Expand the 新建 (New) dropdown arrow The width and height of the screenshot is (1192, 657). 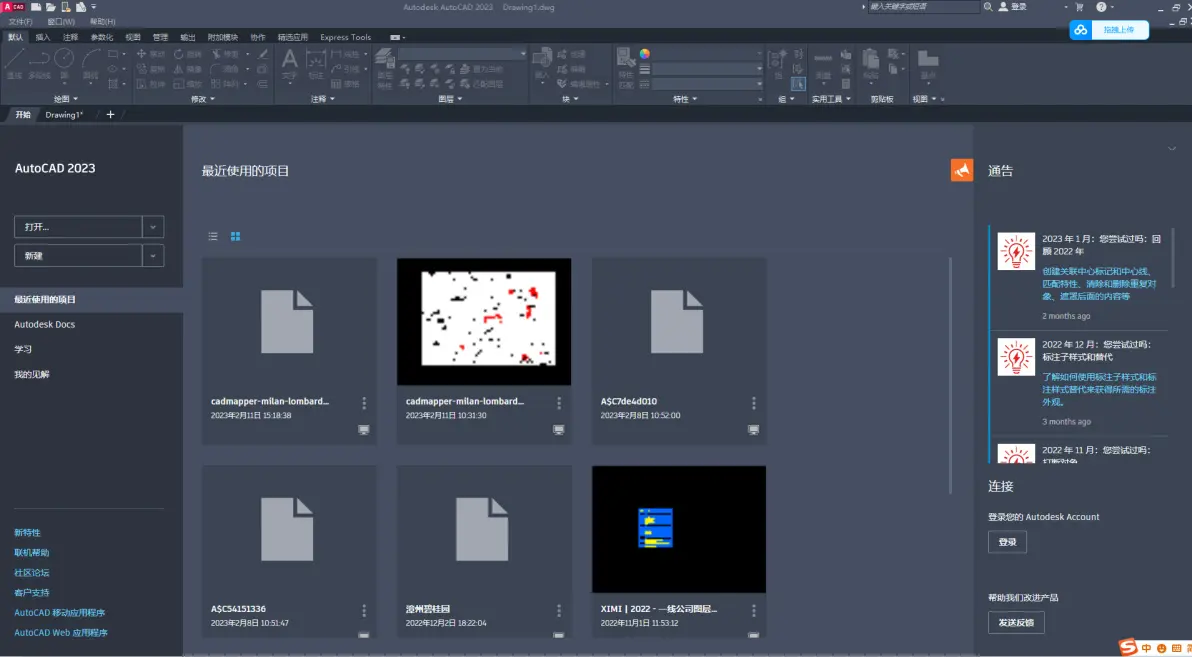coord(153,256)
